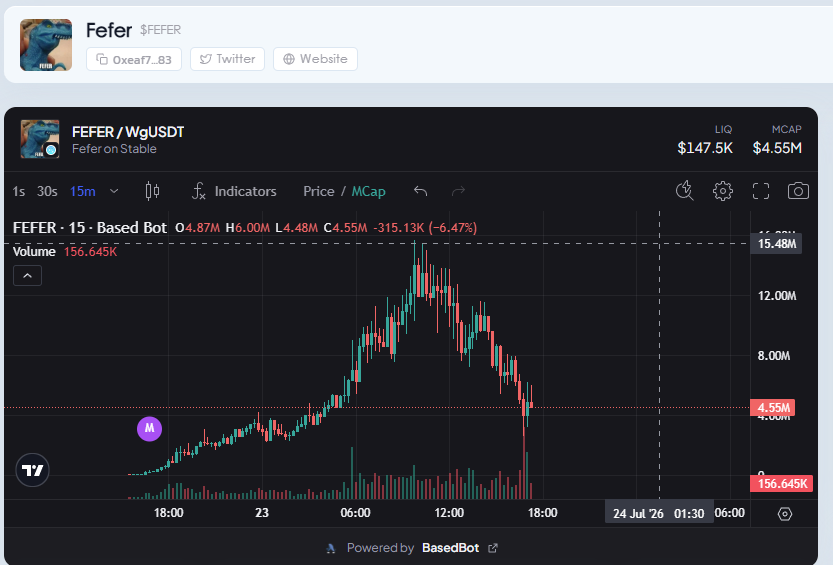Click the $FEFER ticker text
This screenshot has height=565, width=833.
tap(160, 30)
